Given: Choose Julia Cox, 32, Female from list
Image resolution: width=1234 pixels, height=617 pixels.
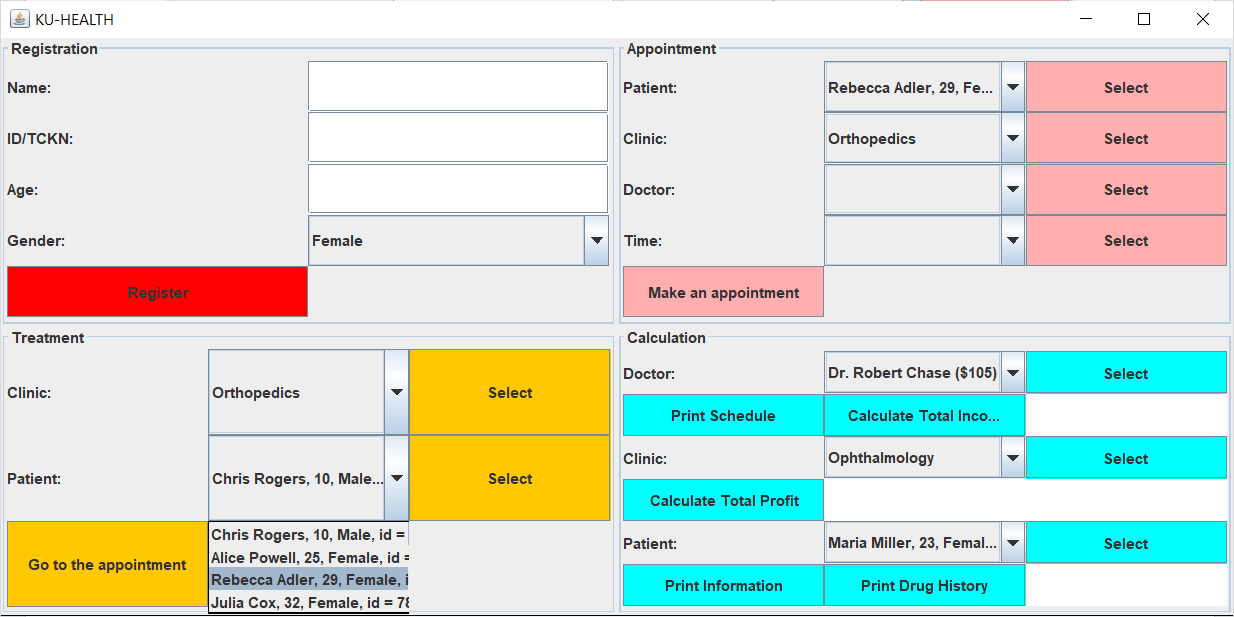Looking at the screenshot, I should [309, 602].
